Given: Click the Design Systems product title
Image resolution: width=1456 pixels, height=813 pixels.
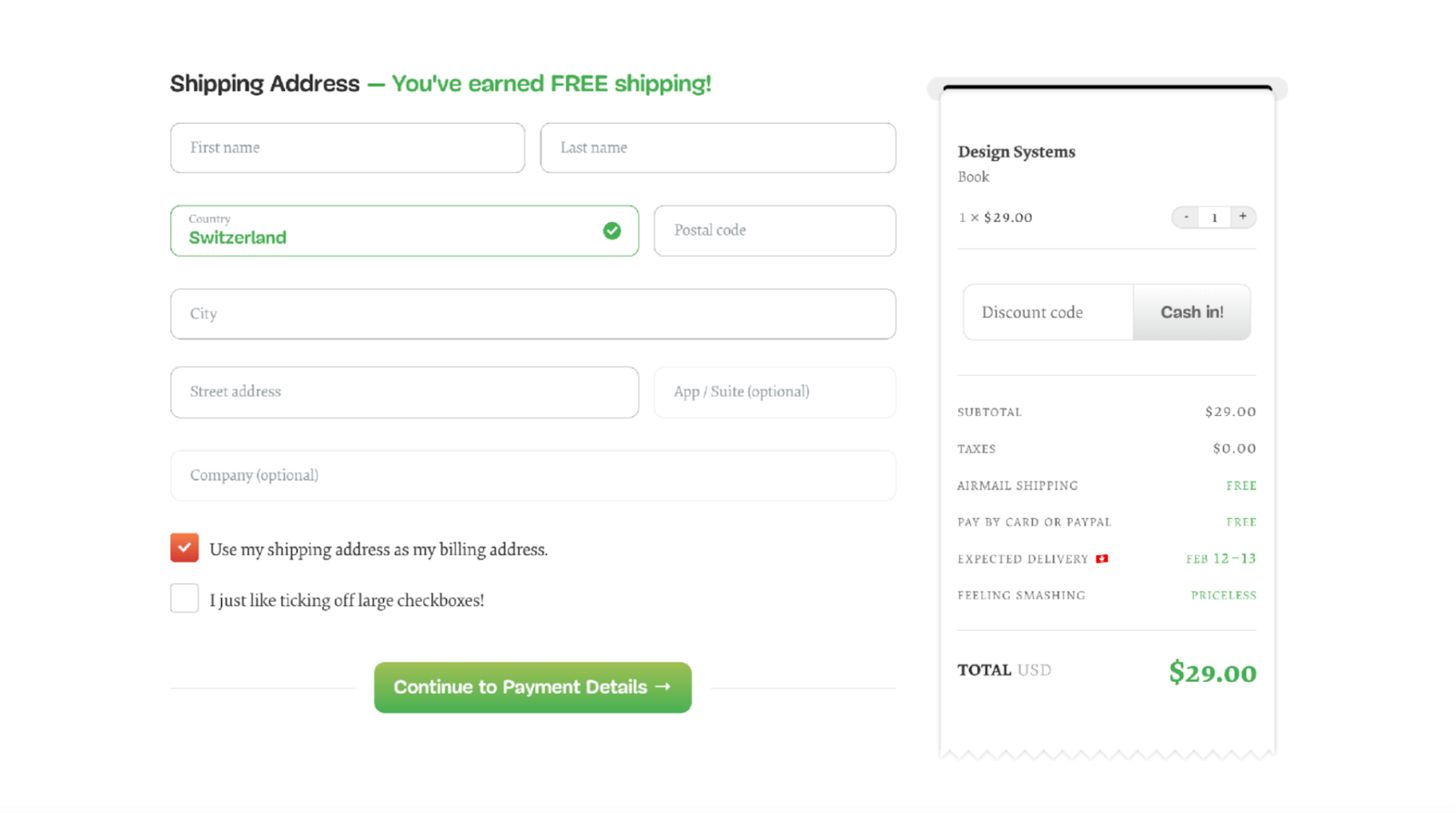Looking at the screenshot, I should pos(1016,152).
